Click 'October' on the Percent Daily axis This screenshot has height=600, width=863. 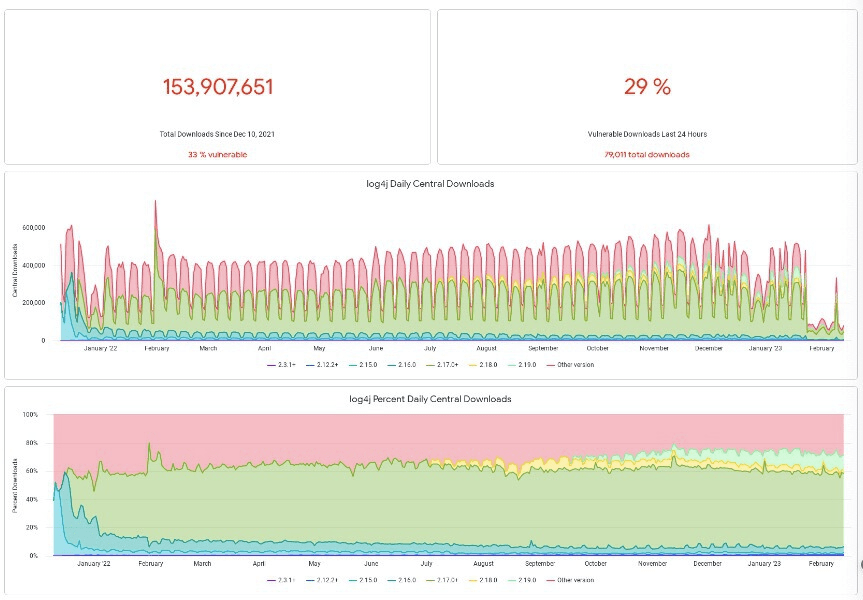(596, 564)
